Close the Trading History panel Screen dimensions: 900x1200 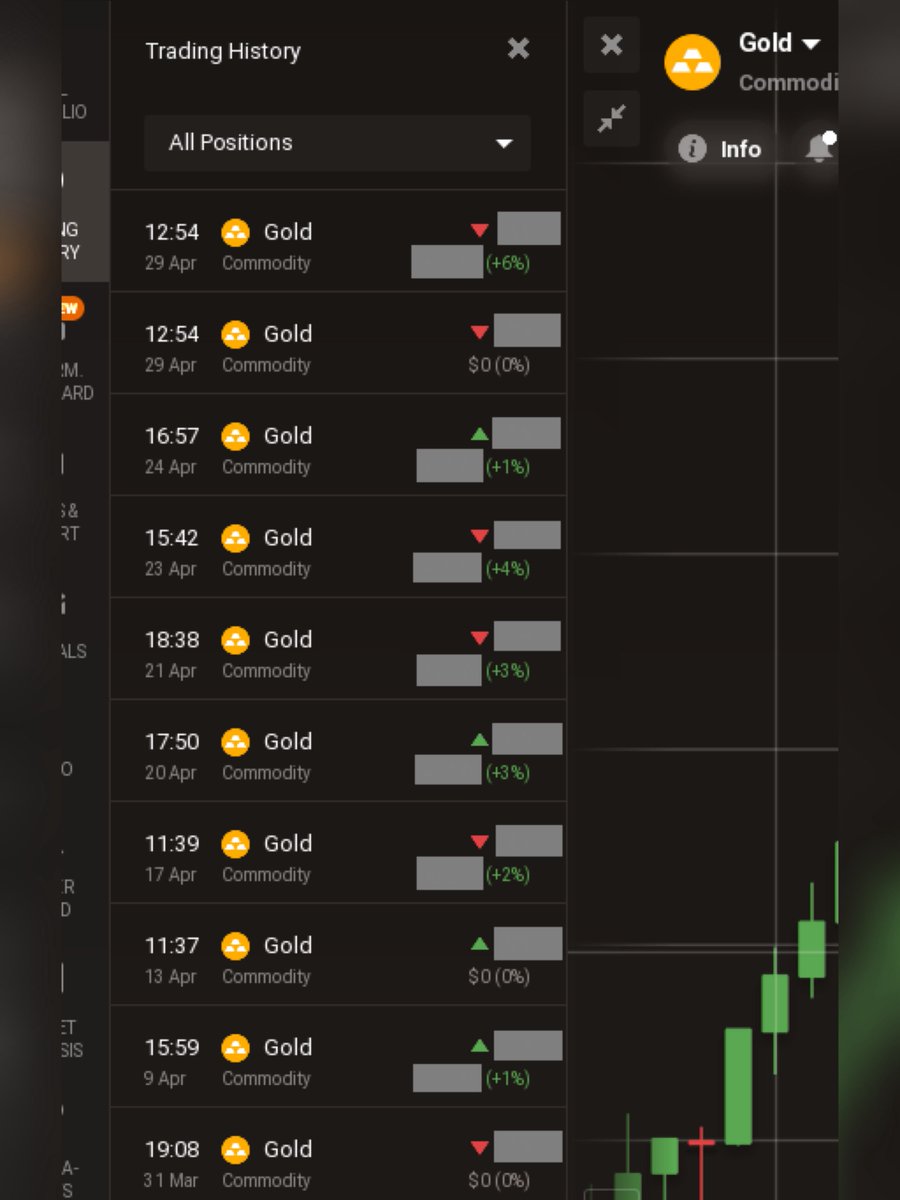click(518, 48)
